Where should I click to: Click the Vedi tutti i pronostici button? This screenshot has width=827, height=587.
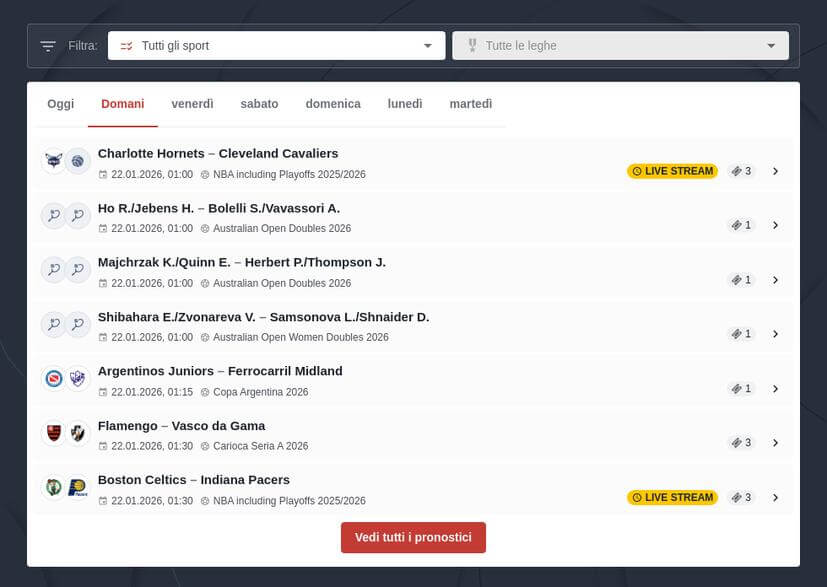(x=413, y=537)
